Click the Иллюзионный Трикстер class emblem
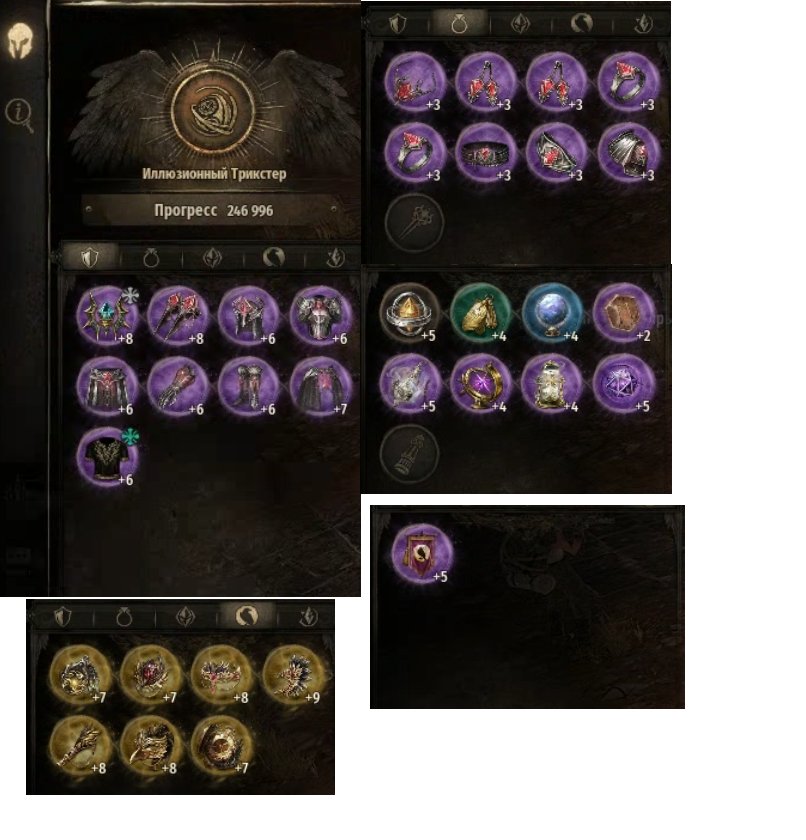The height and width of the screenshot is (840, 806). [213, 111]
